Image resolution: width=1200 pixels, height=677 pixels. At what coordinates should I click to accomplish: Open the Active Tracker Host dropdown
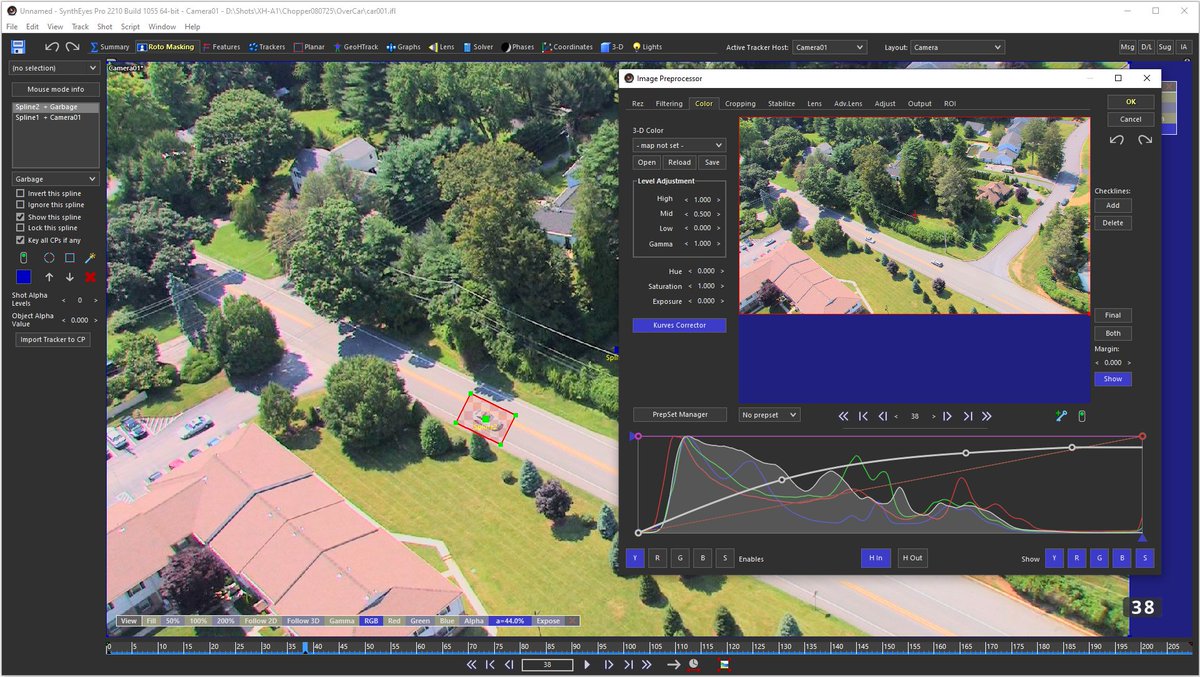pyautogui.click(x=832, y=46)
